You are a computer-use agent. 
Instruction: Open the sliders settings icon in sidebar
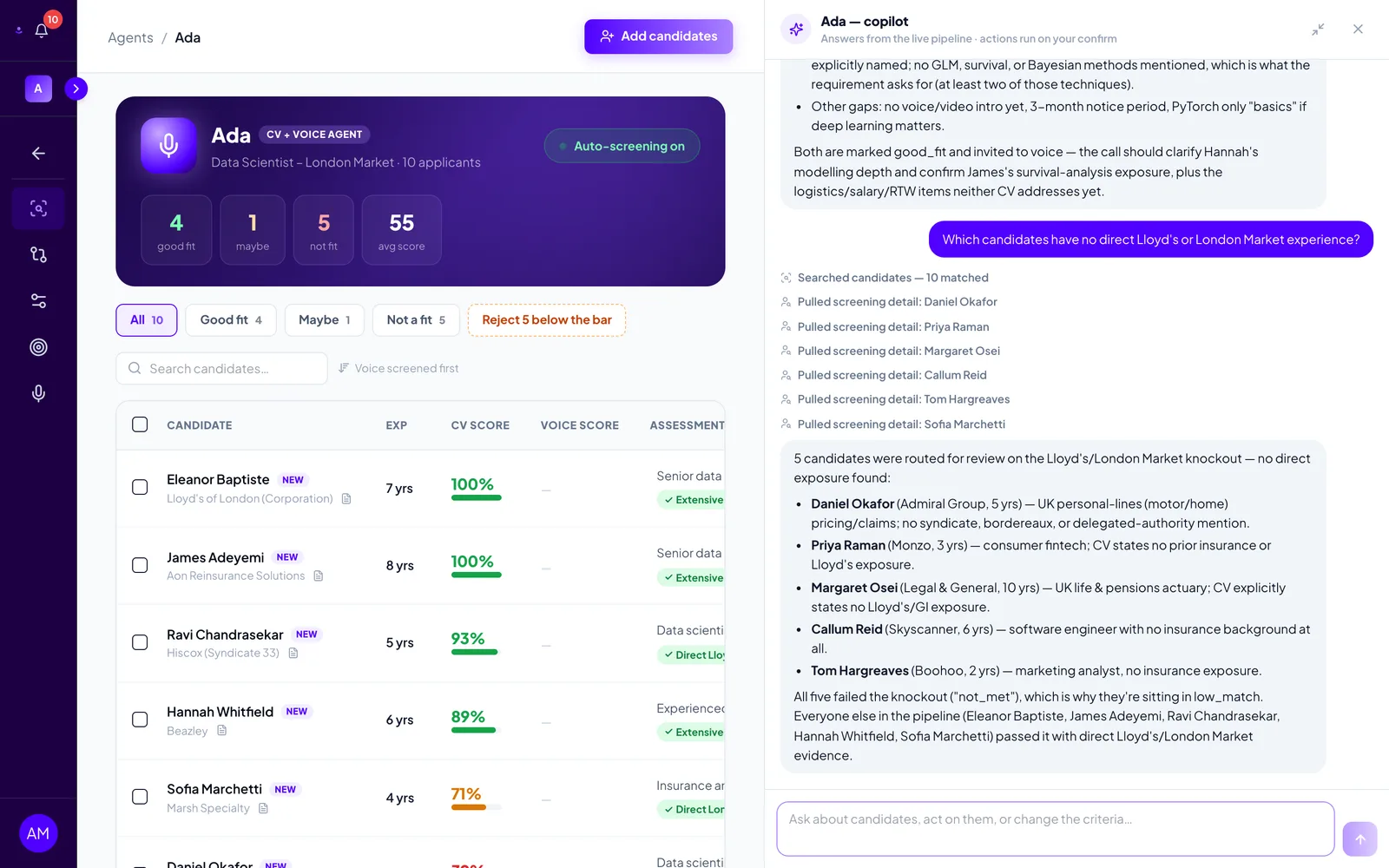tap(38, 301)
